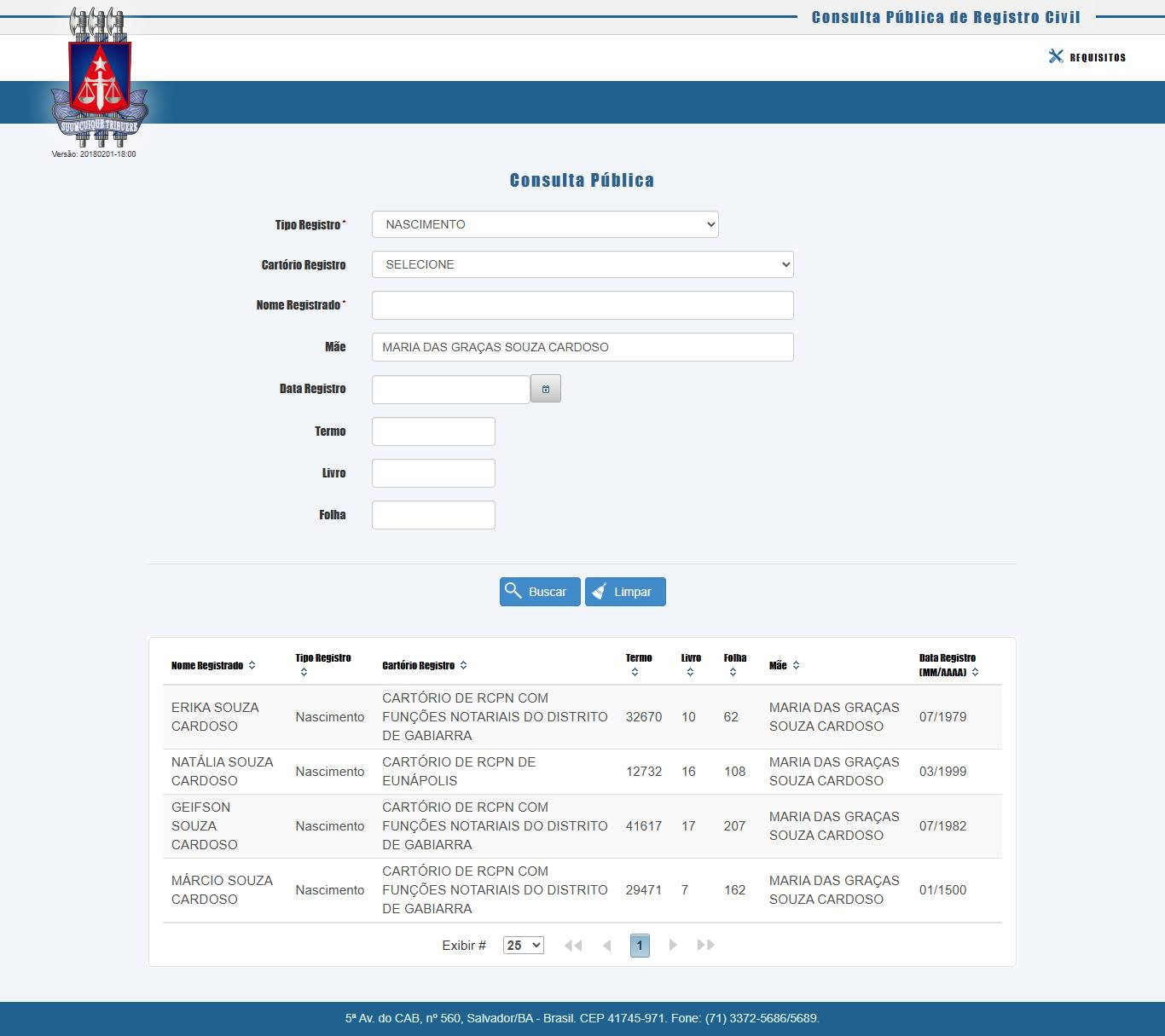Click the Mãe name input field
The image size is (1165, 1036).
[x=582, y=347]
